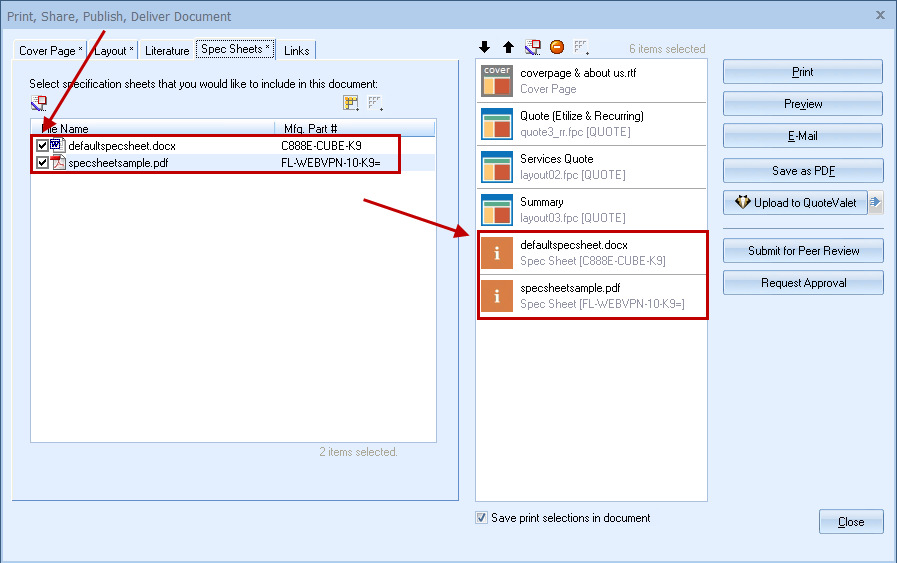Click the layout icon for Quote (Etilize & Recurring)
This screenshot has width=897, height=563.
497,124
